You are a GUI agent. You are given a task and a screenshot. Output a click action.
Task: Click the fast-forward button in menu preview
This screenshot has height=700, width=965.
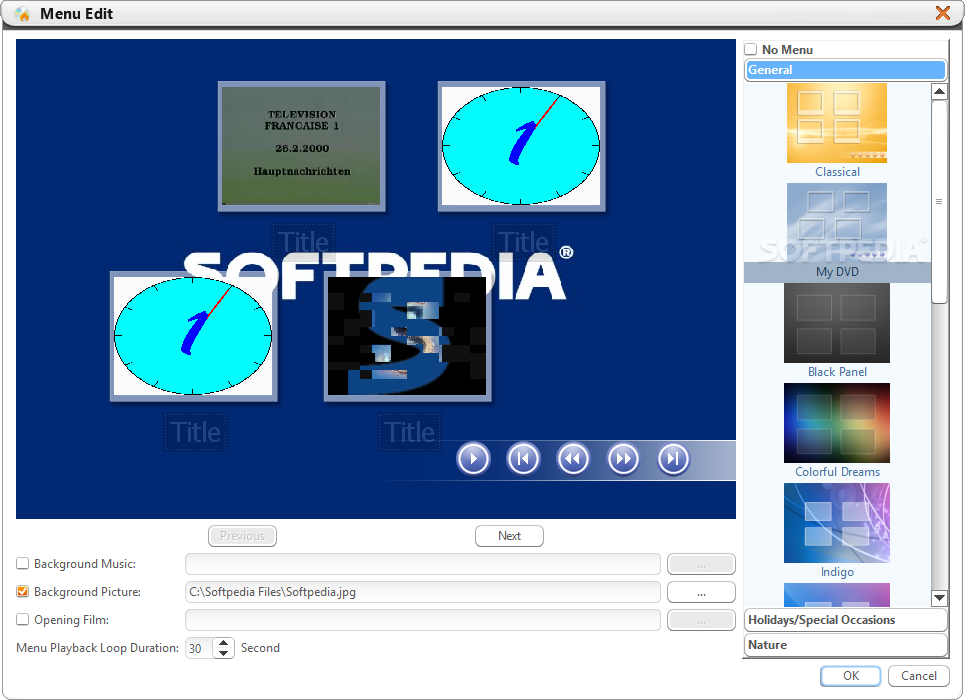(623, 459)
